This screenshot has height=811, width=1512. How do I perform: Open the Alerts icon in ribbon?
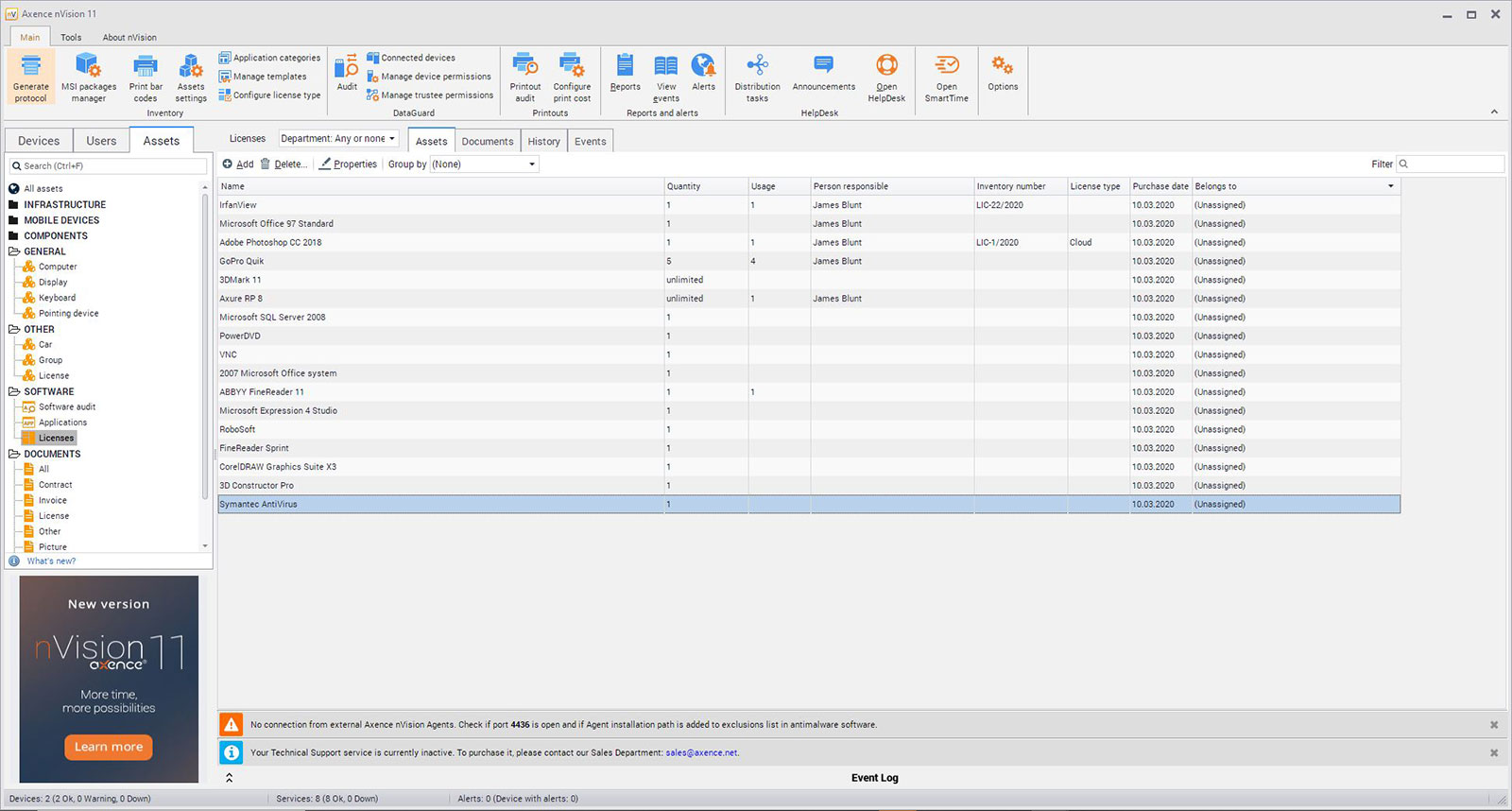click(703, 67)
